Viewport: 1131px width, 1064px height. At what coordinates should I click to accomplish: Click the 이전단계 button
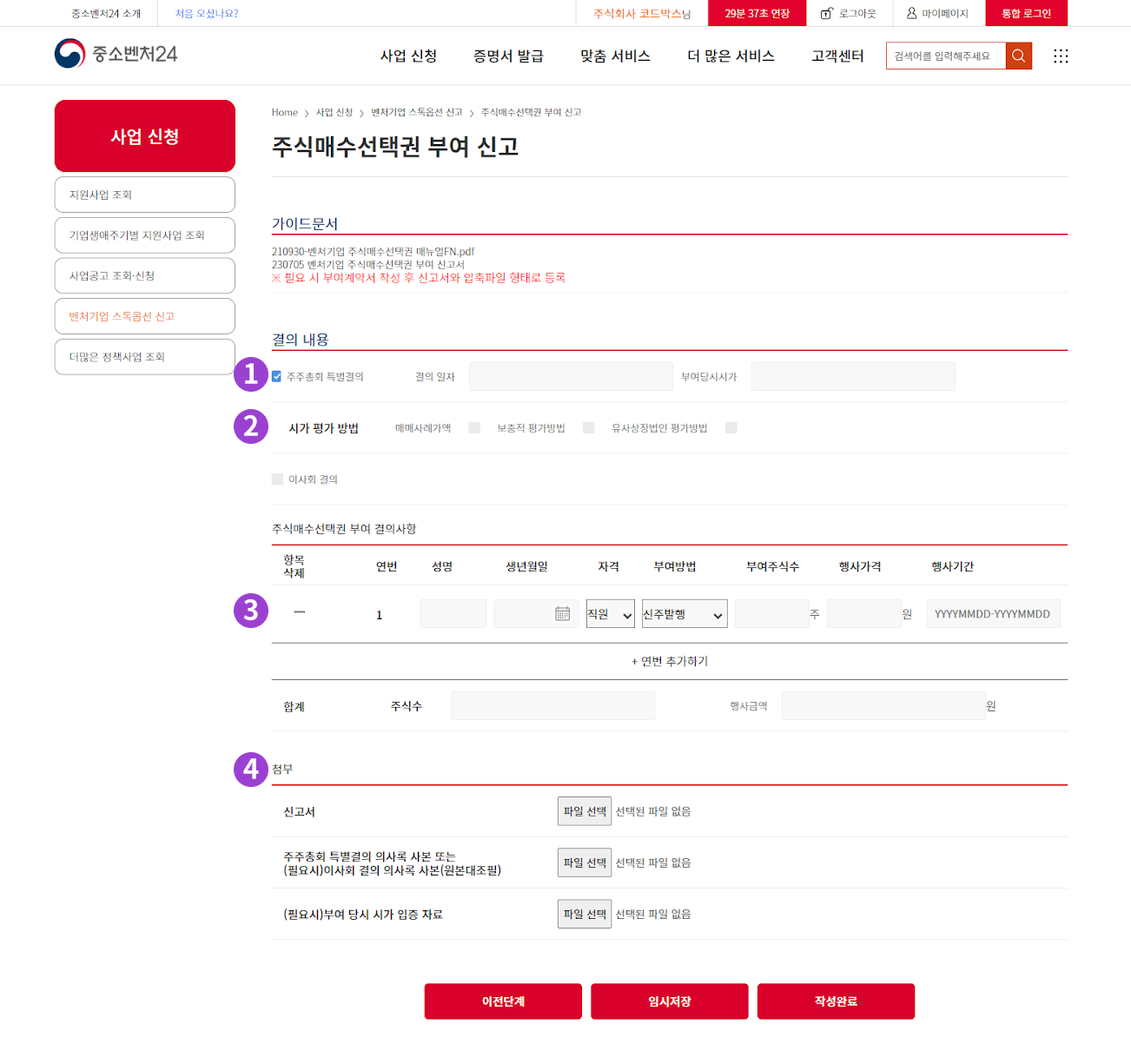click(503, 1001)
